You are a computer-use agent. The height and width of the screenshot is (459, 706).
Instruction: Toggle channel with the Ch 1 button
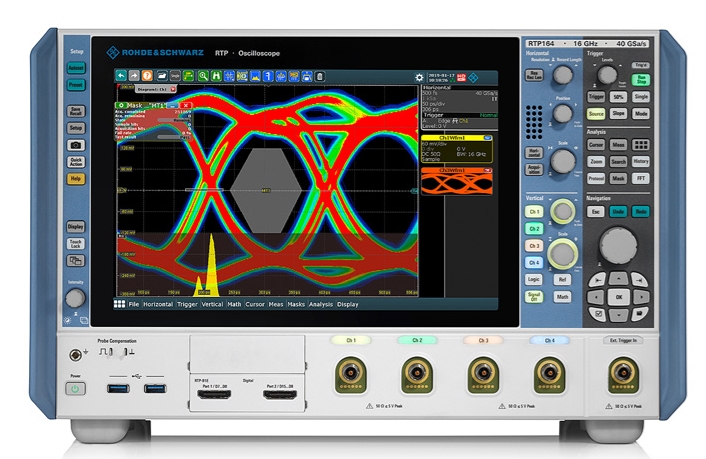pos(535,213)
